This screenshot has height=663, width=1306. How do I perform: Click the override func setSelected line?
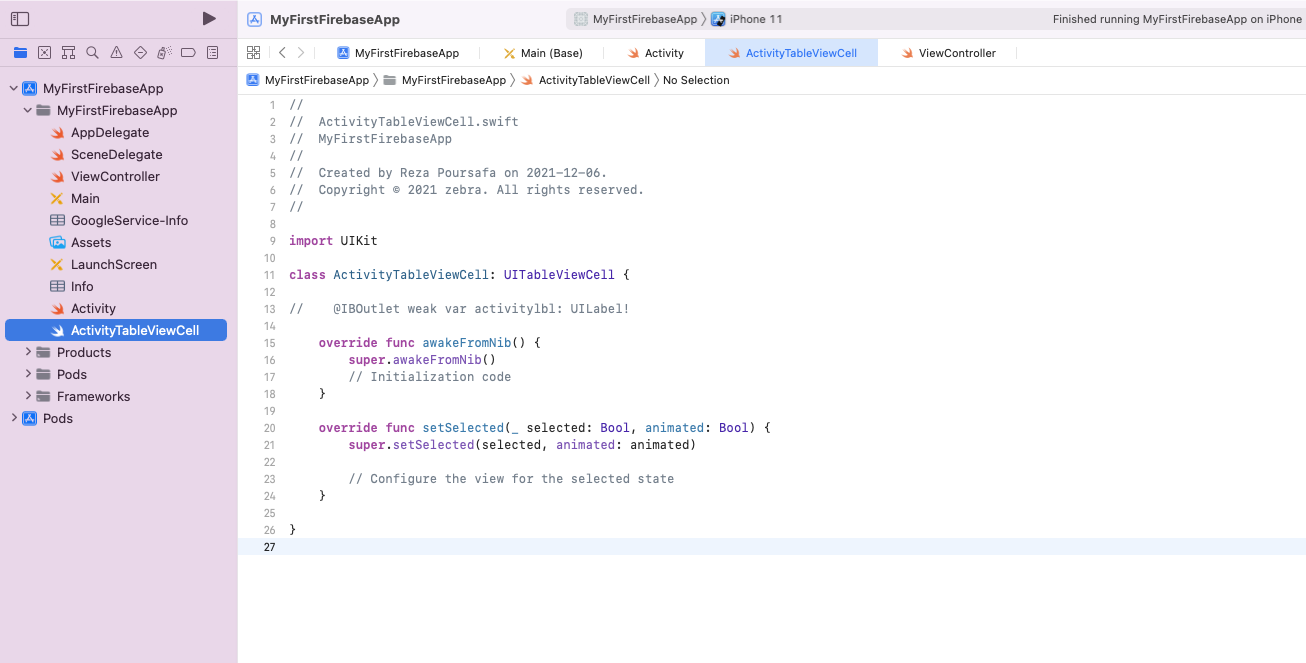(545, 428)
